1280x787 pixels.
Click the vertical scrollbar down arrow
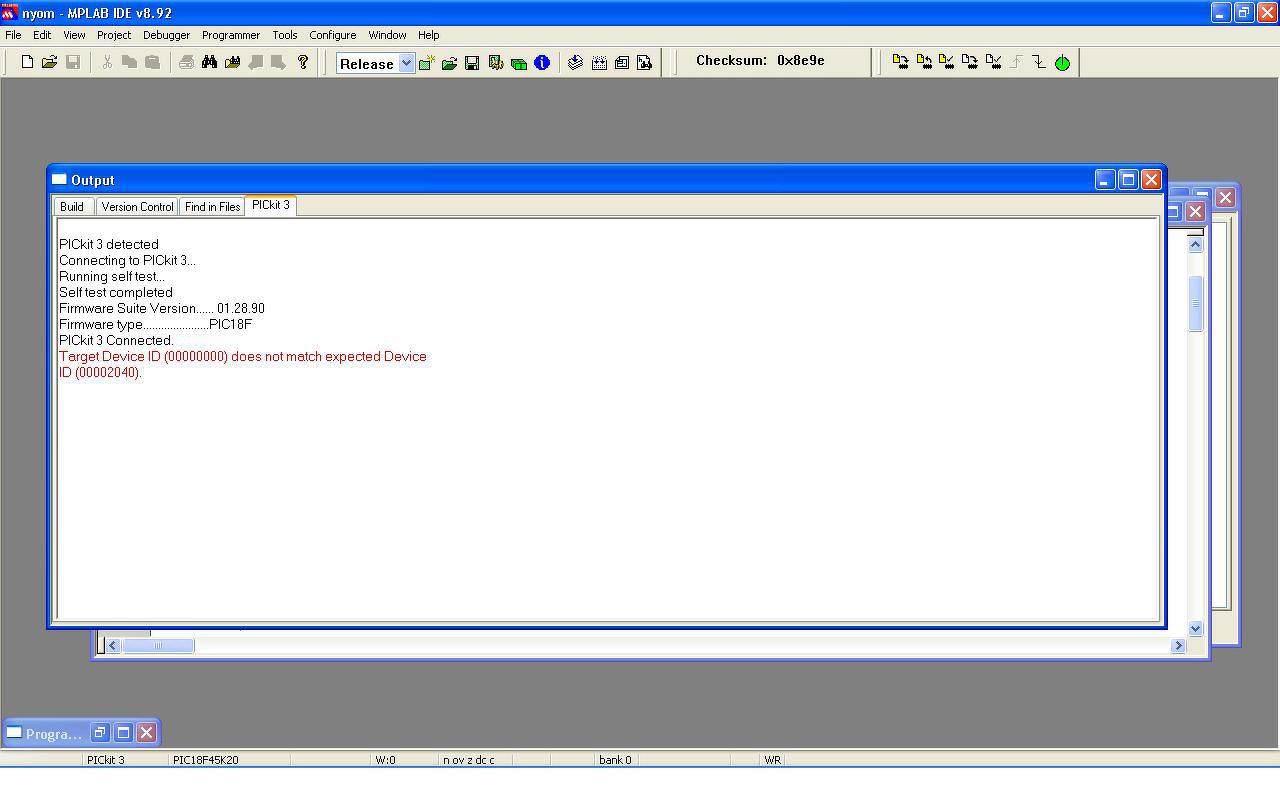pos(1195,628)
